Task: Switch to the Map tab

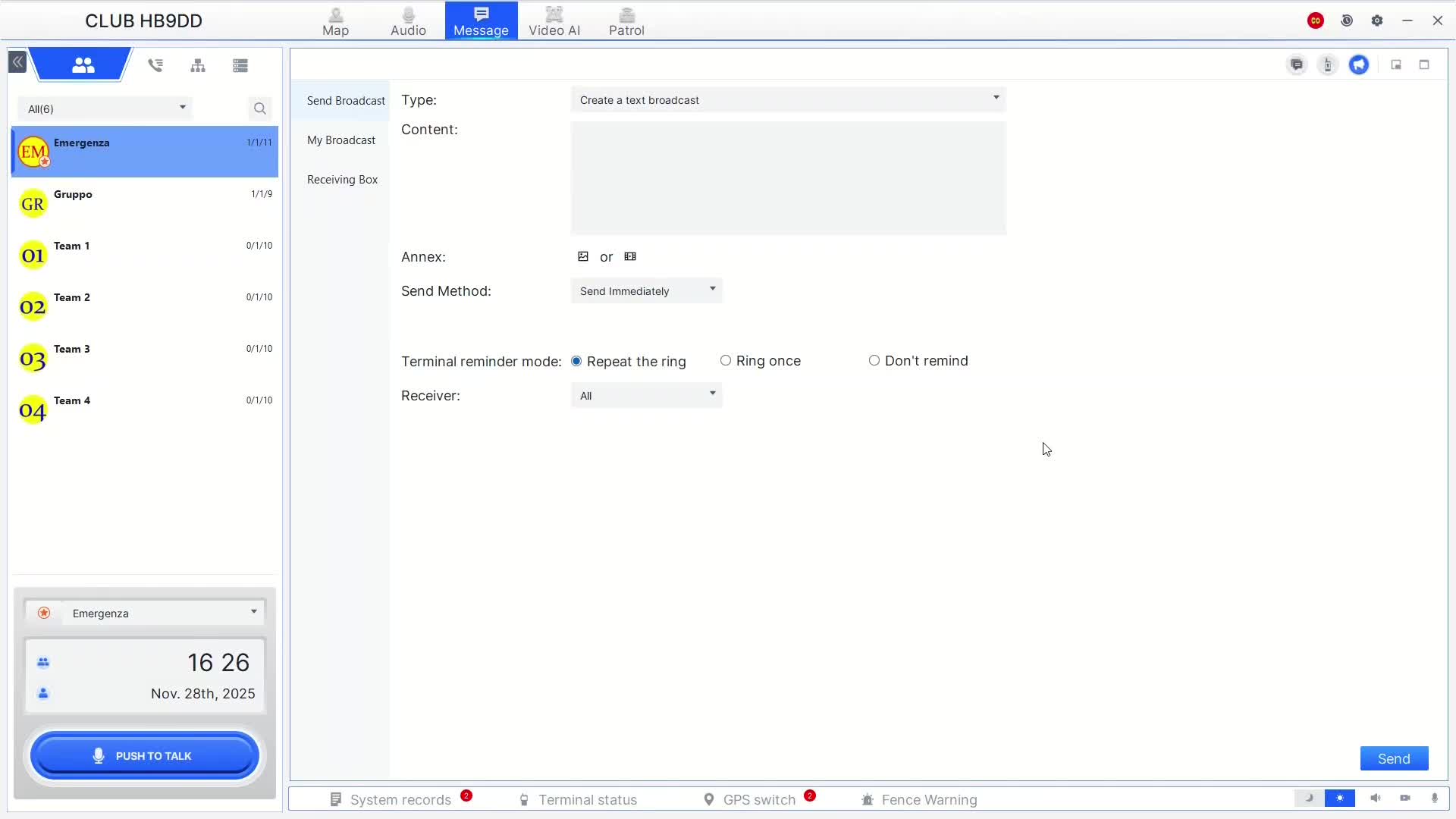Action: pos(335,21)
